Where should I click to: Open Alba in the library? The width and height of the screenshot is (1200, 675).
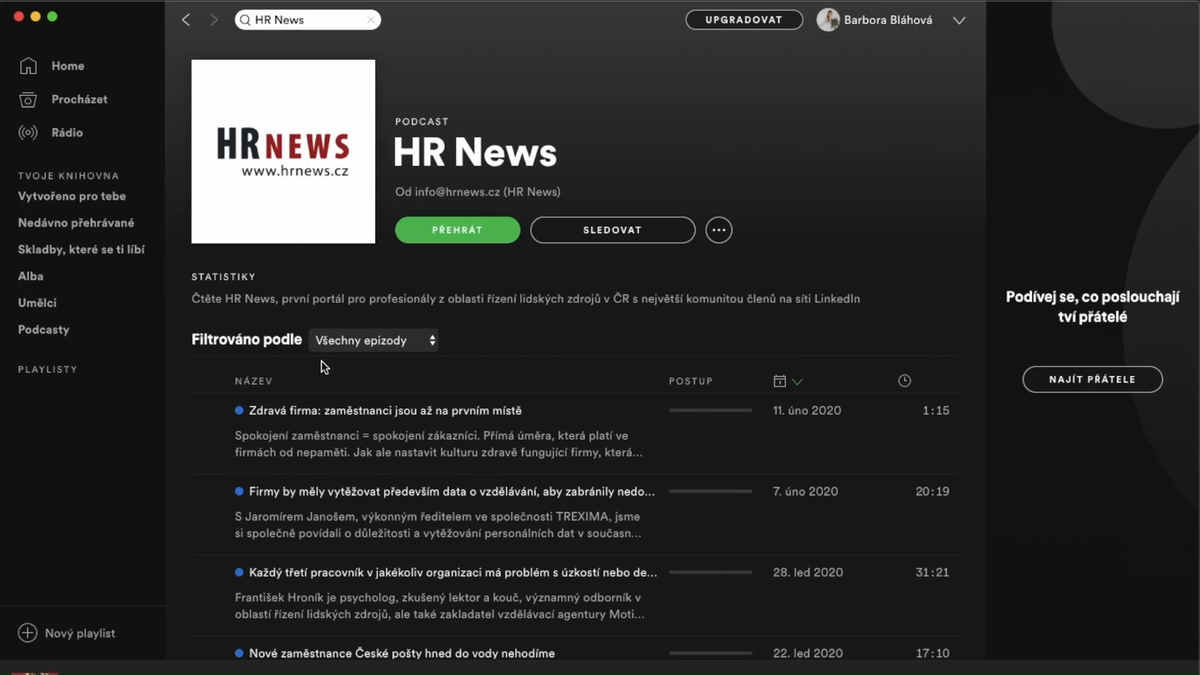click(x=31, y=276)
